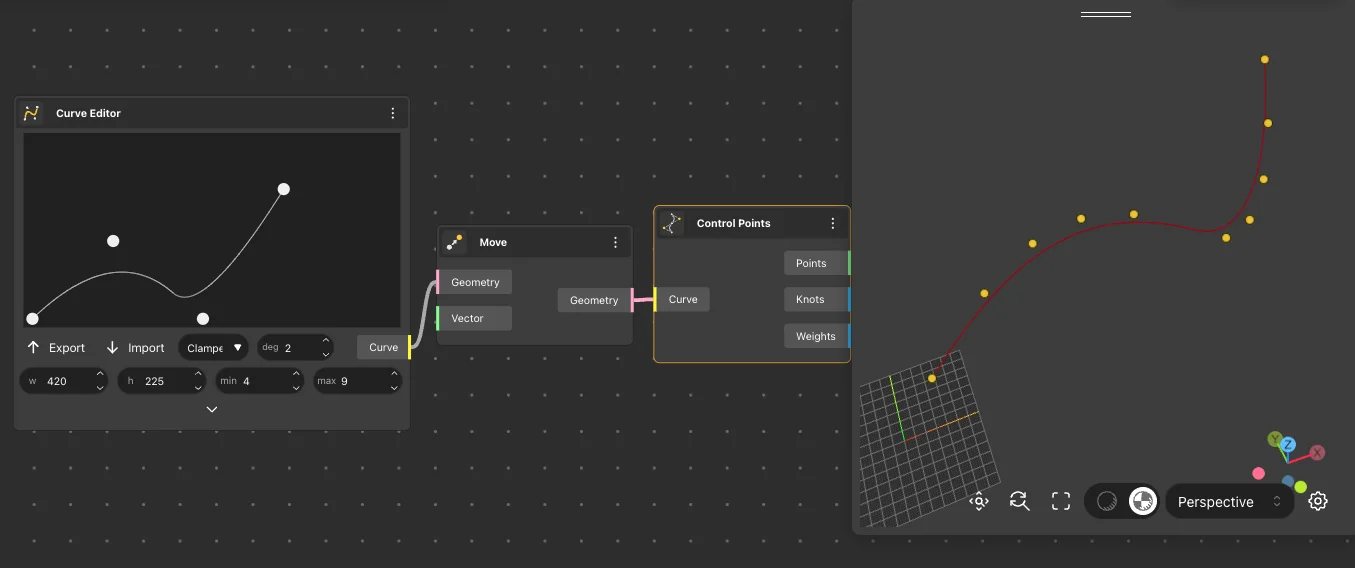1355x568 pixels.
Task: Click the fit-to-frame viewport icon
Action: click(x=1061, y=501)
